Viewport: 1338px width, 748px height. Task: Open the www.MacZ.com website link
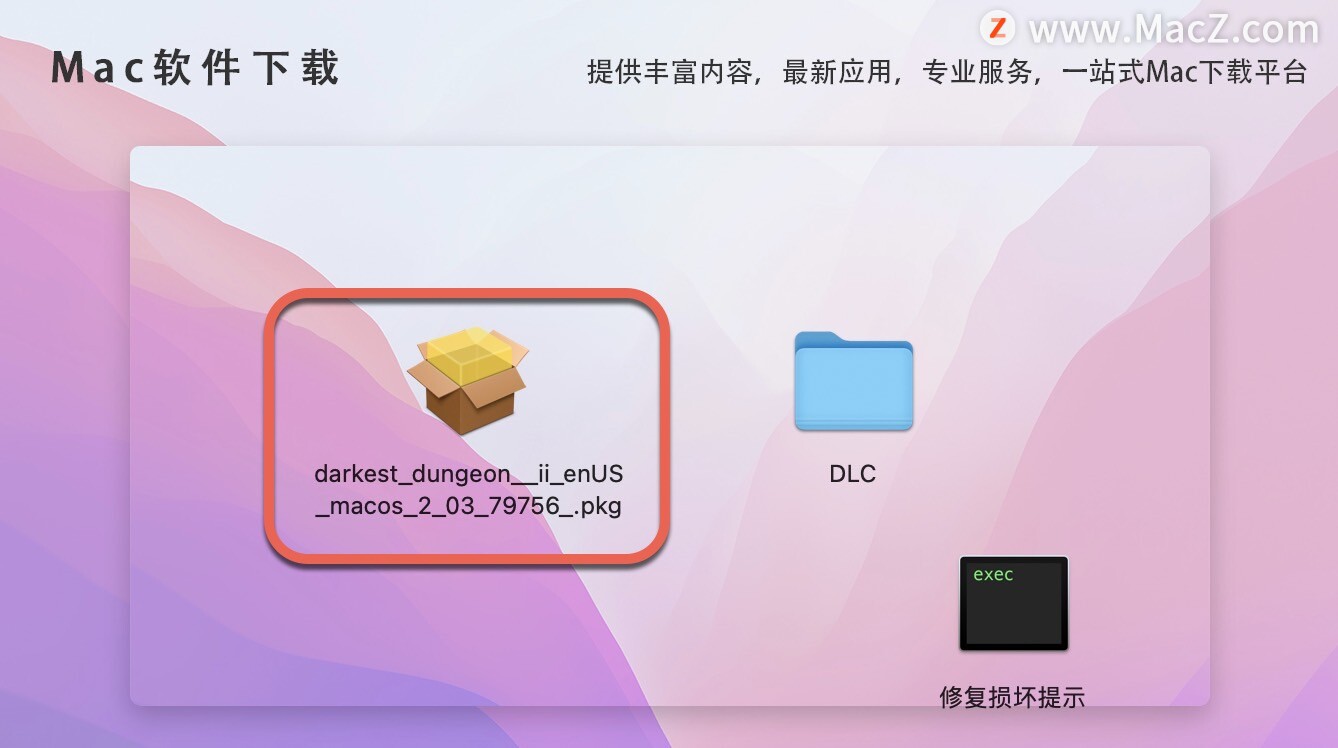[1174, 30]
